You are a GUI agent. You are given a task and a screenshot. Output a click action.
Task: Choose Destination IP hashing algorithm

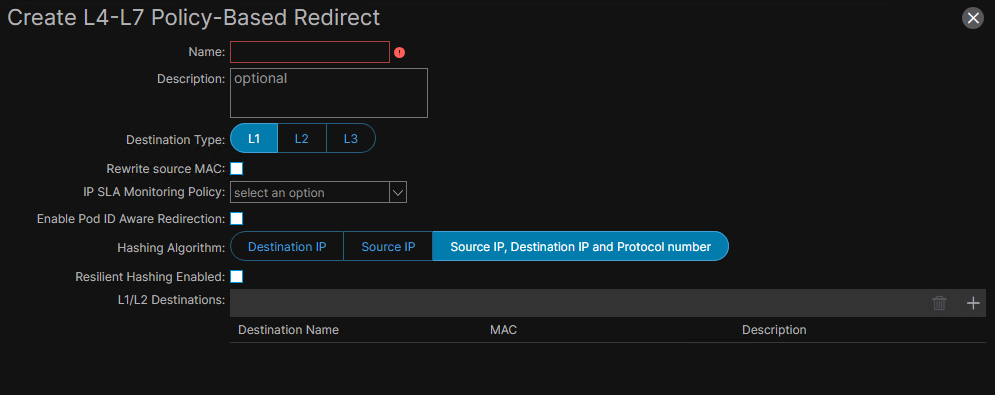pos(287,246)
